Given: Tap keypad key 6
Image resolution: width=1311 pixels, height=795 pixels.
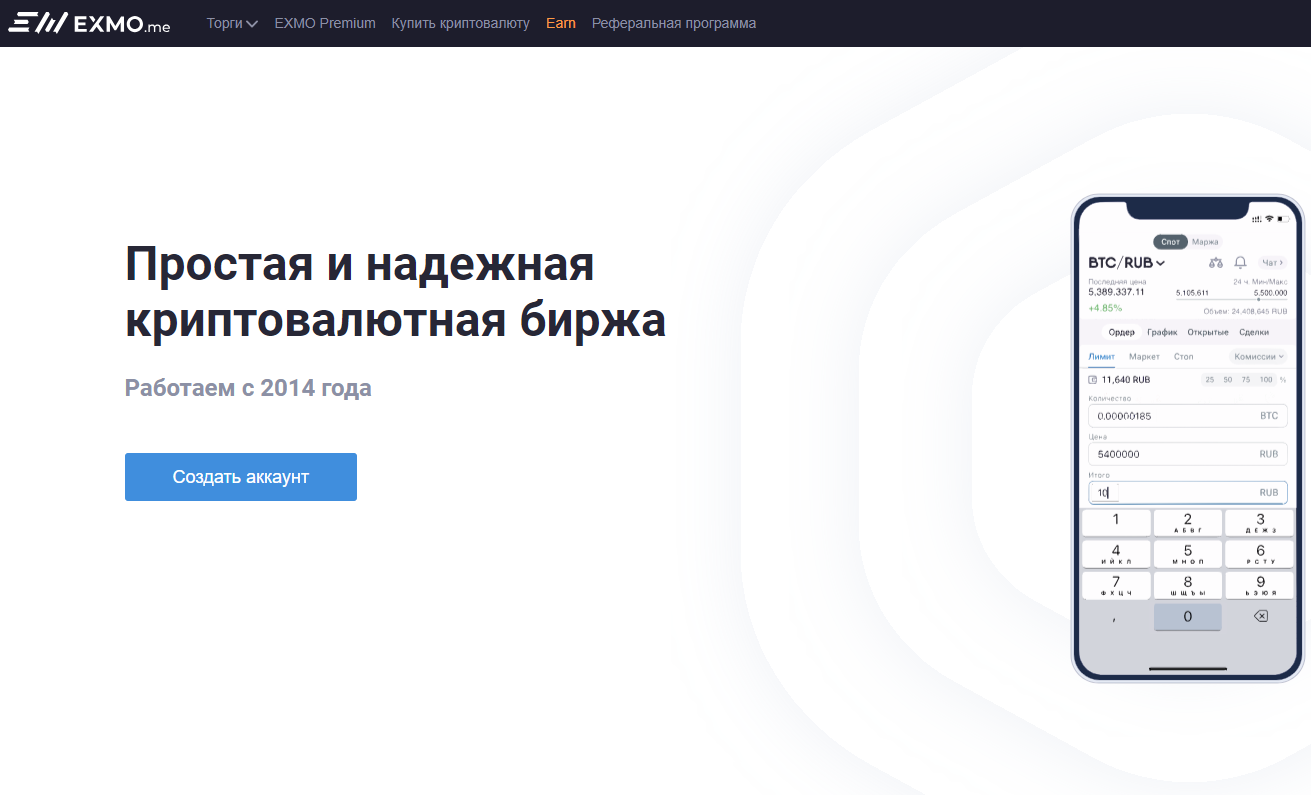Looking at the screenshot, I should click(x=1260, y=554).
